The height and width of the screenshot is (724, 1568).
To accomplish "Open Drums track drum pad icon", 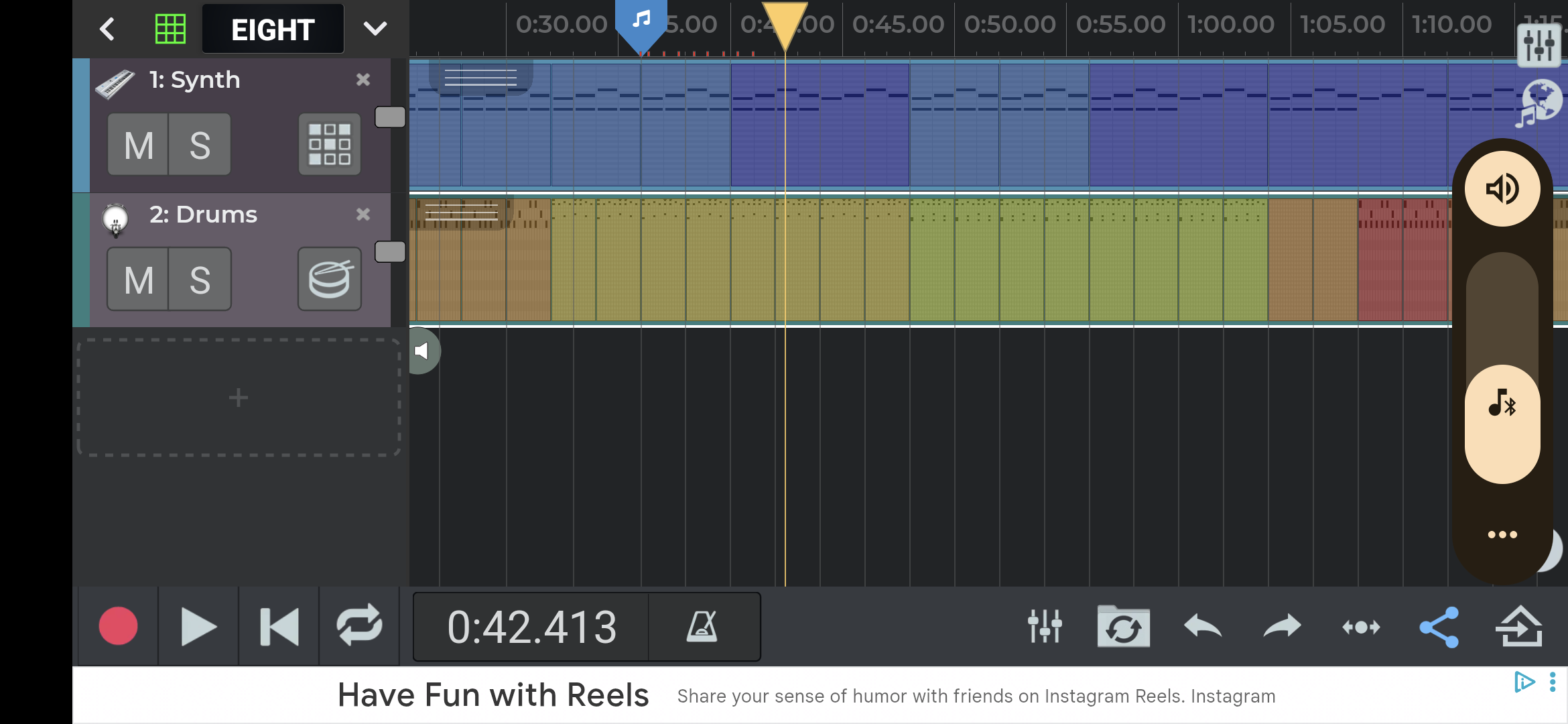I will (329, 279).
